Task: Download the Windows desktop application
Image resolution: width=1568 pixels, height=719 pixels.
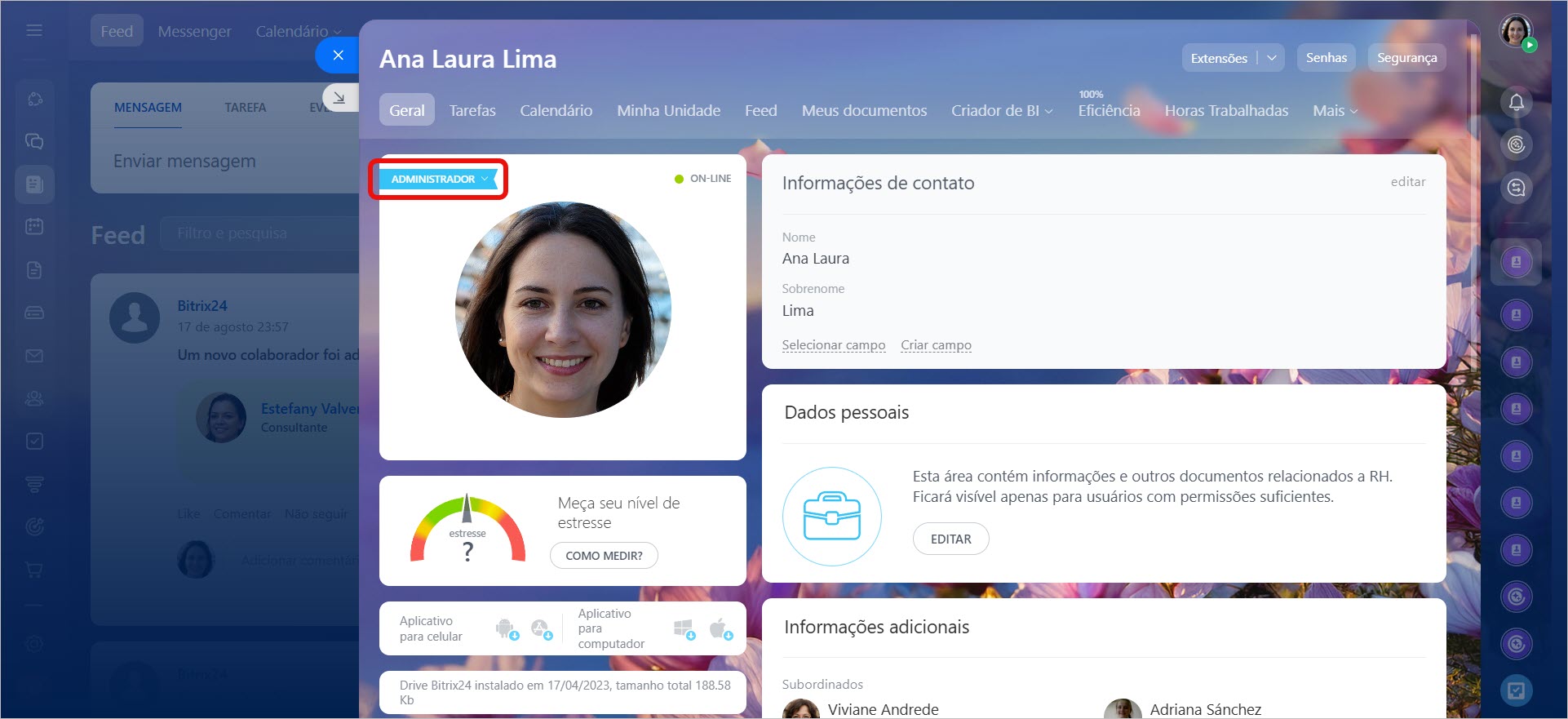Action: click(684, 628)
